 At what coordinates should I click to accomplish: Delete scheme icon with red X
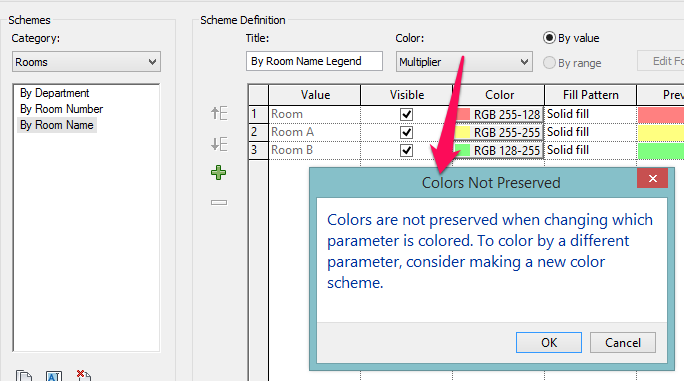click(83, 375)
